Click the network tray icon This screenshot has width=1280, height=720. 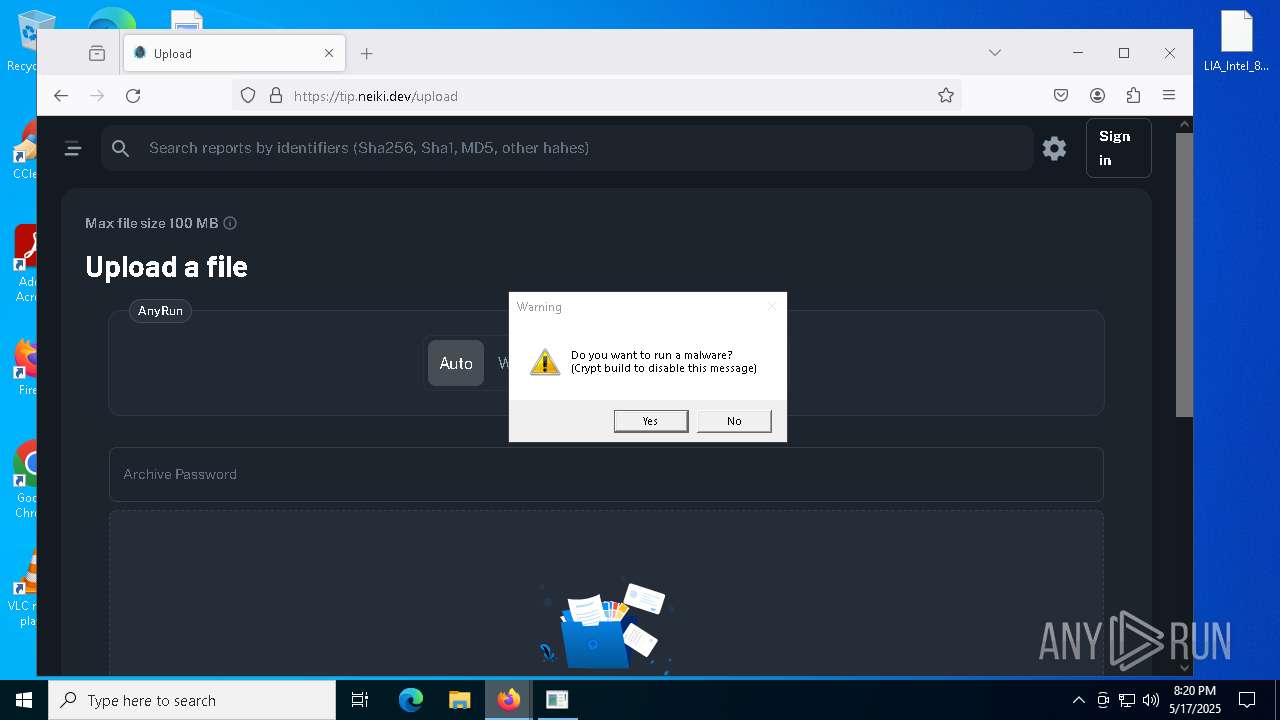tap(1127, 700)
